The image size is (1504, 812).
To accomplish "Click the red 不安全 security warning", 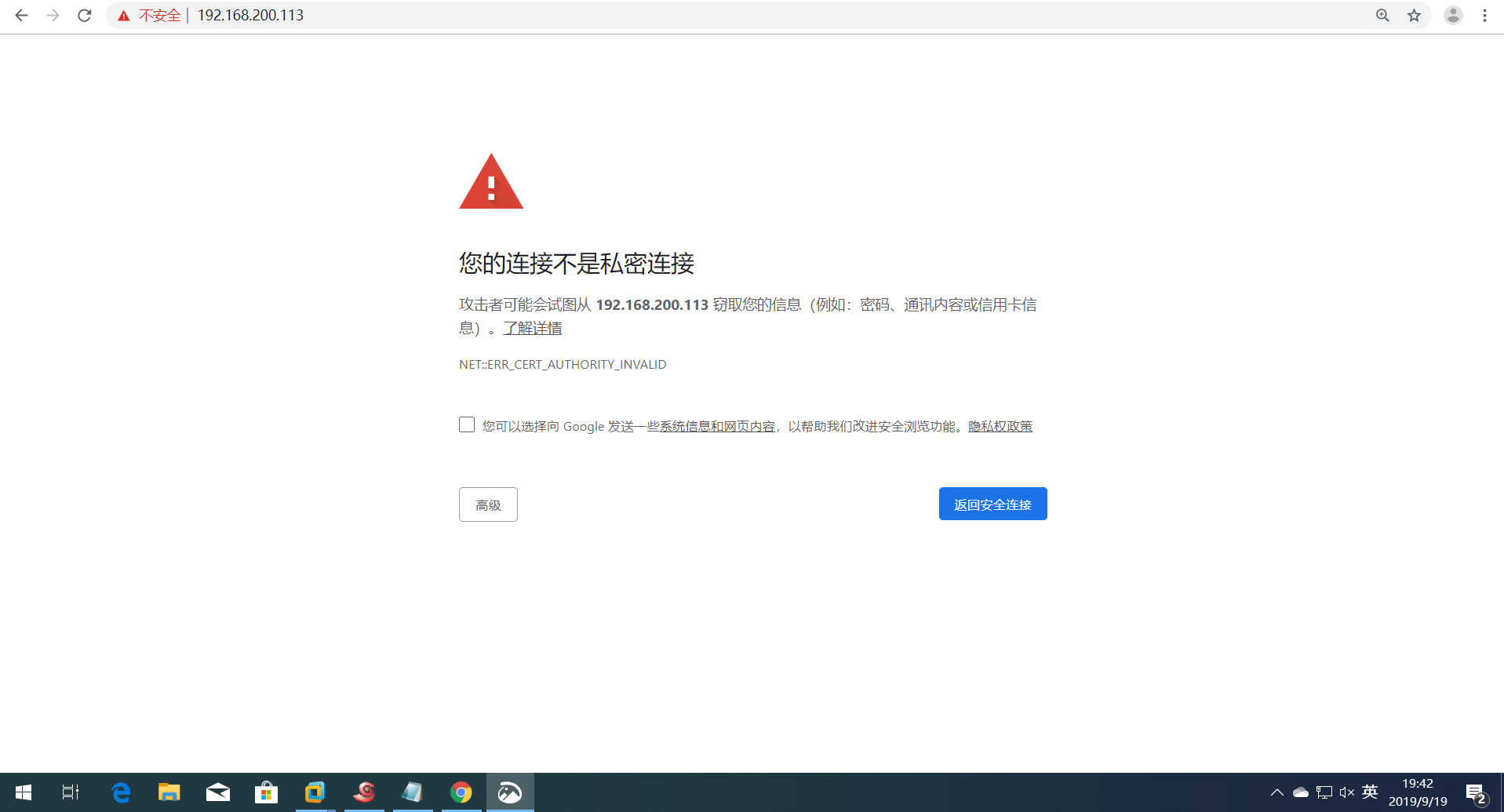I will [149, 15].
